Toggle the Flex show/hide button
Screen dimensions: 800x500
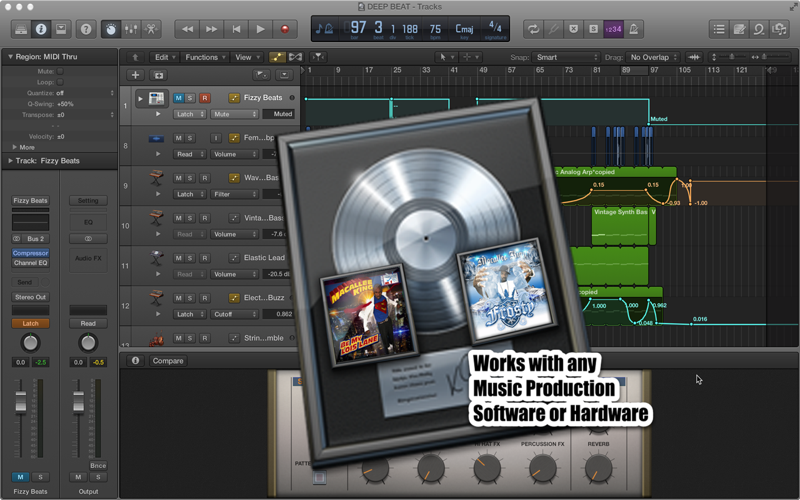pyautogui.click(x=295, y=57)
